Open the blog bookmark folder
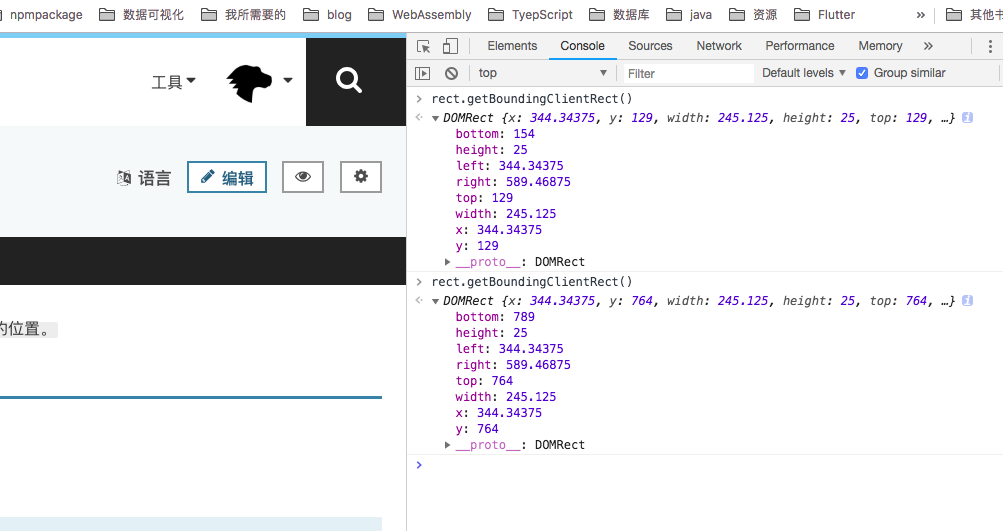Viewport: 1003px width, 531px height. [327, 15]
